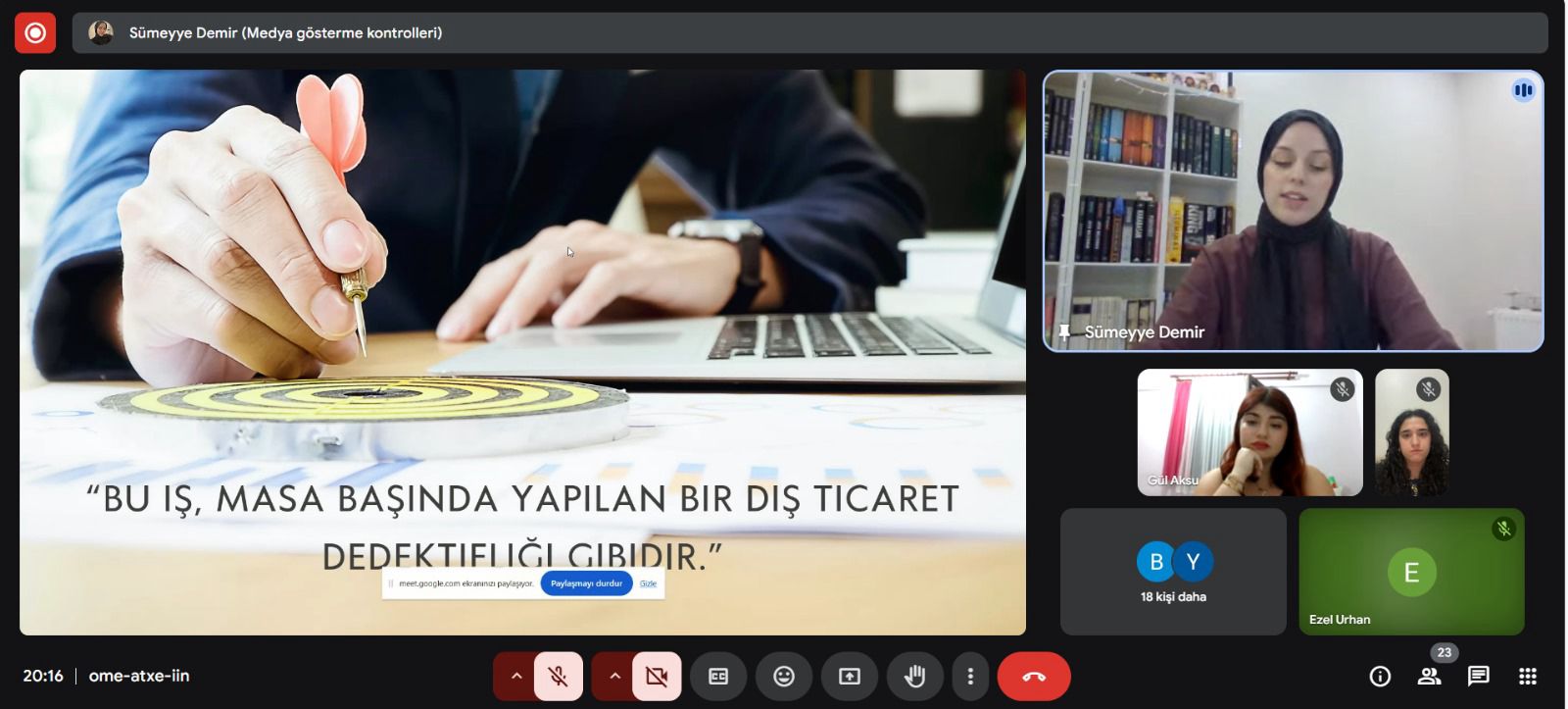The image size is (1568, 709).
Task: Unmute the microphone
Action: click(x=559, y=677)
